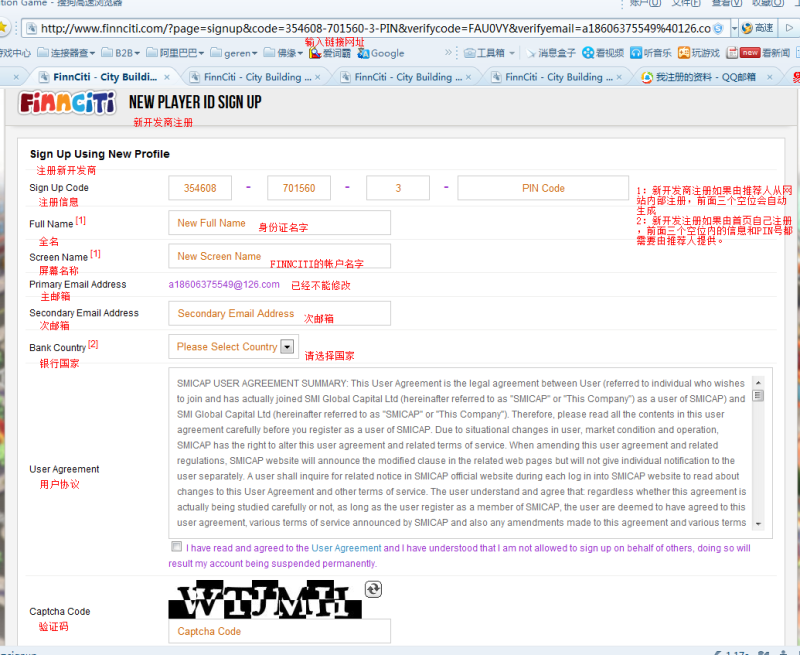Open the Google bookmark

(x=381, y=53)
